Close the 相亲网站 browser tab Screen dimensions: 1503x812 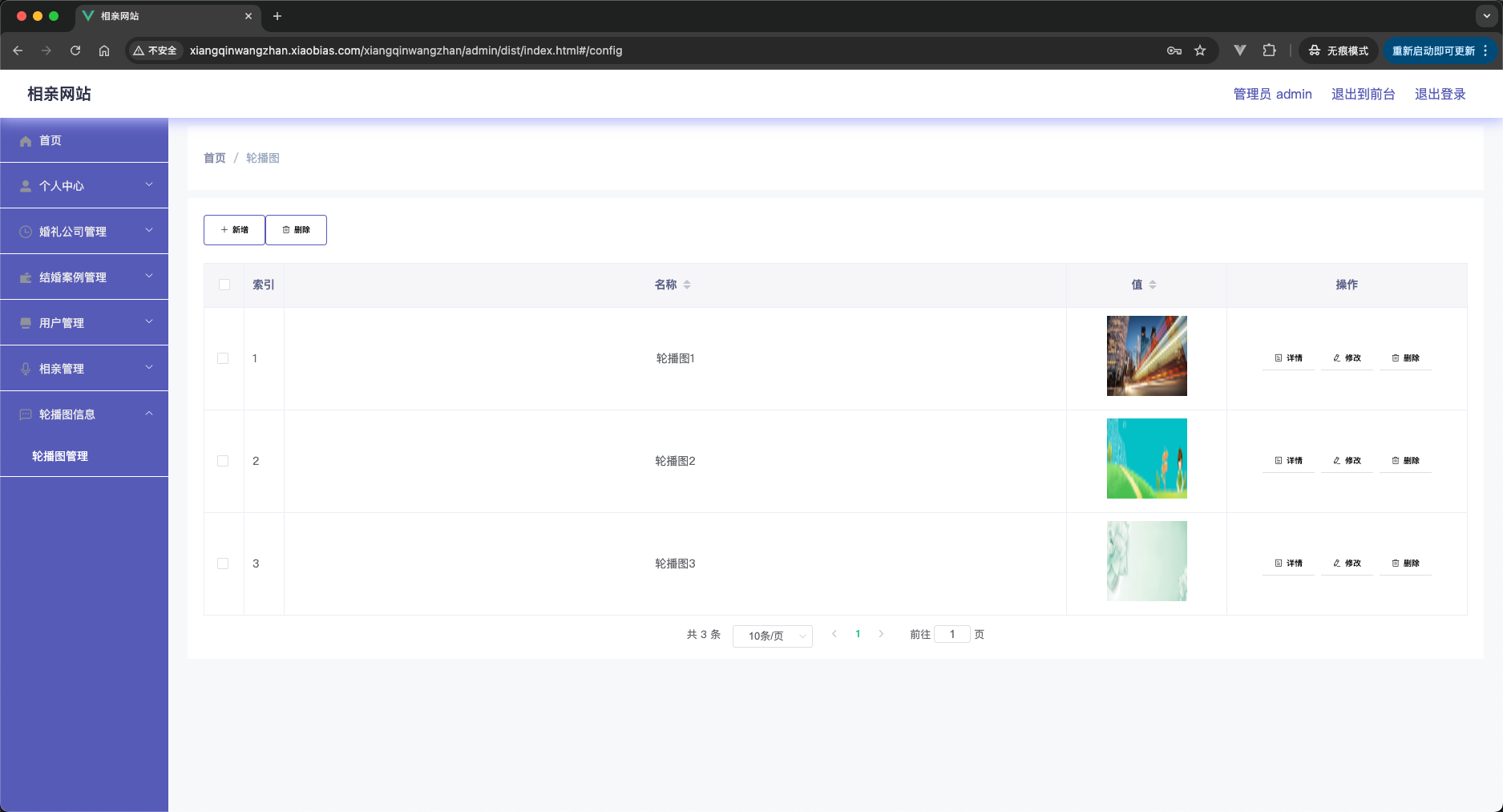248,16
